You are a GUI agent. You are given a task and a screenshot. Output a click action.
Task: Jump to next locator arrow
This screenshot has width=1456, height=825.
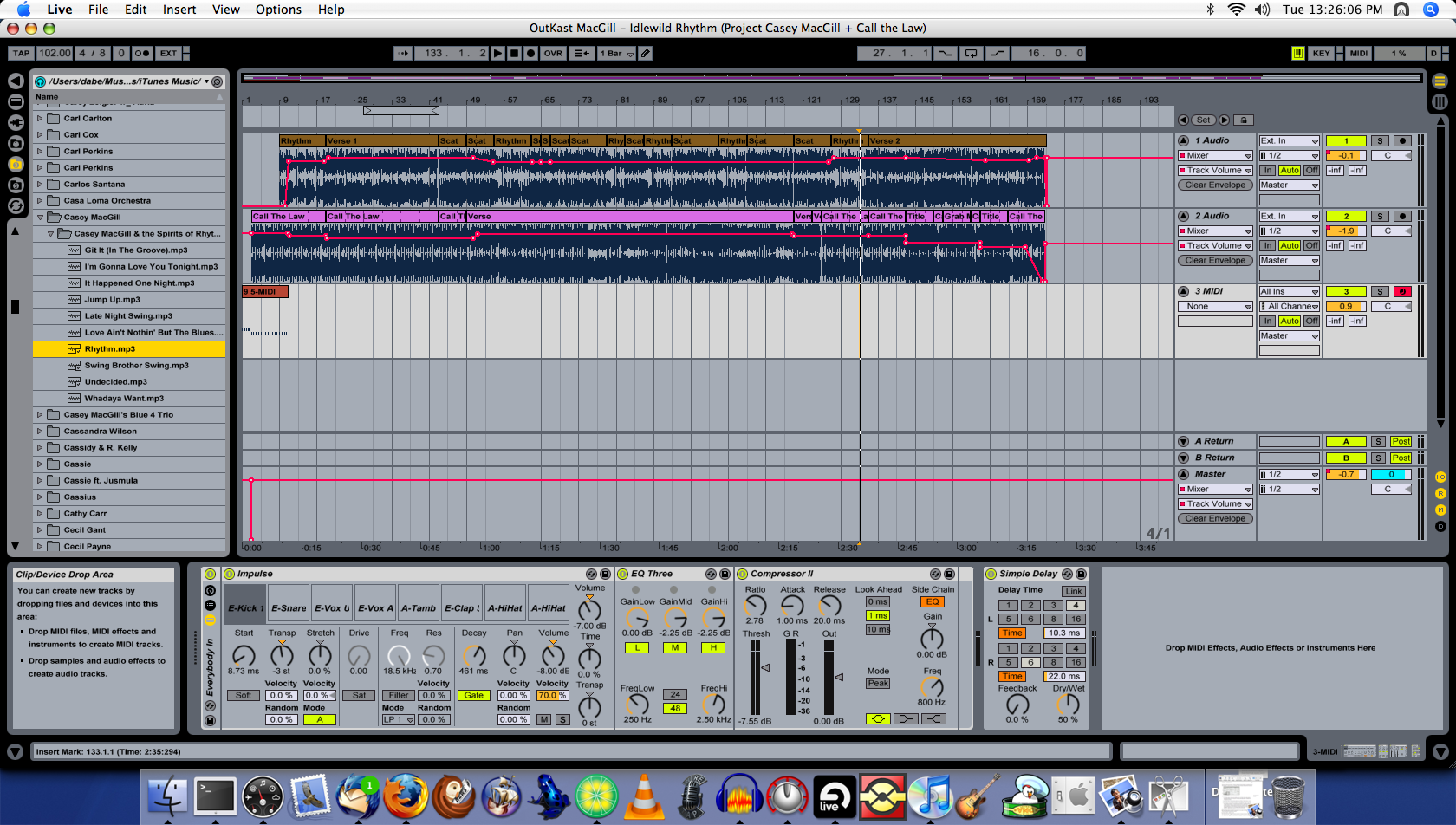1224,120
